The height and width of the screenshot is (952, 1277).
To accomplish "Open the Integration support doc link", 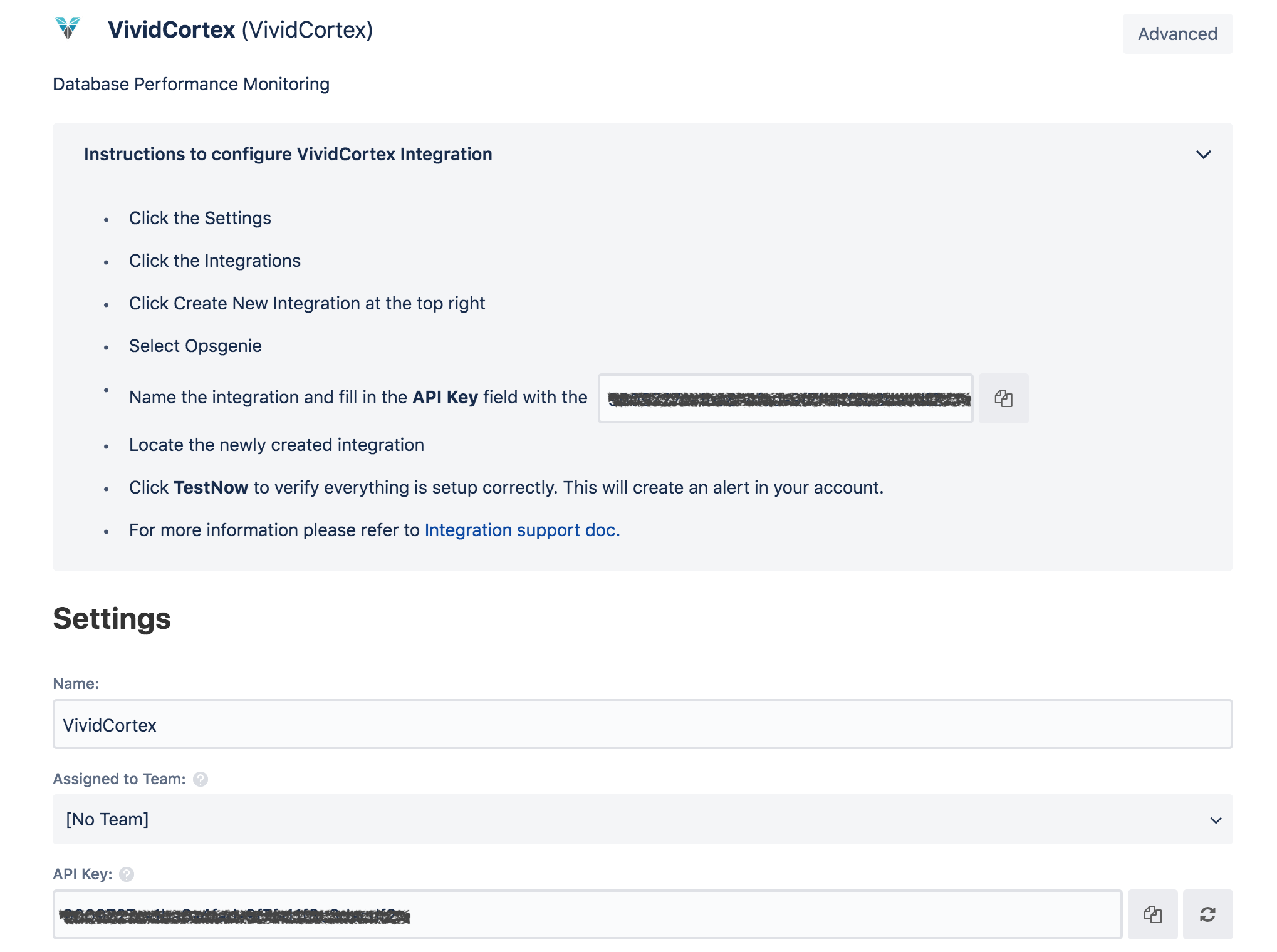I will click(521, 530).
